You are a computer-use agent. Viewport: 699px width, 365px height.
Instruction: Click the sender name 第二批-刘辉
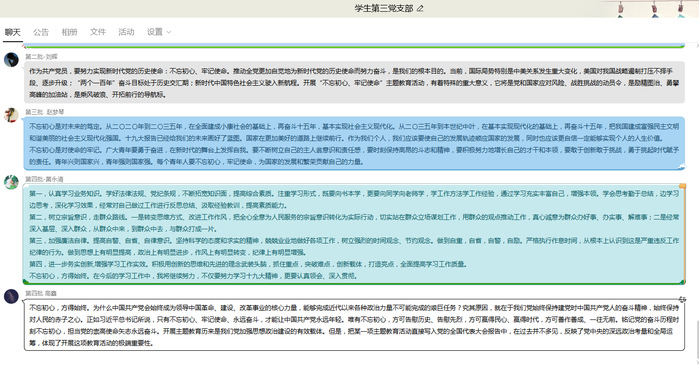tap(41, 57)
